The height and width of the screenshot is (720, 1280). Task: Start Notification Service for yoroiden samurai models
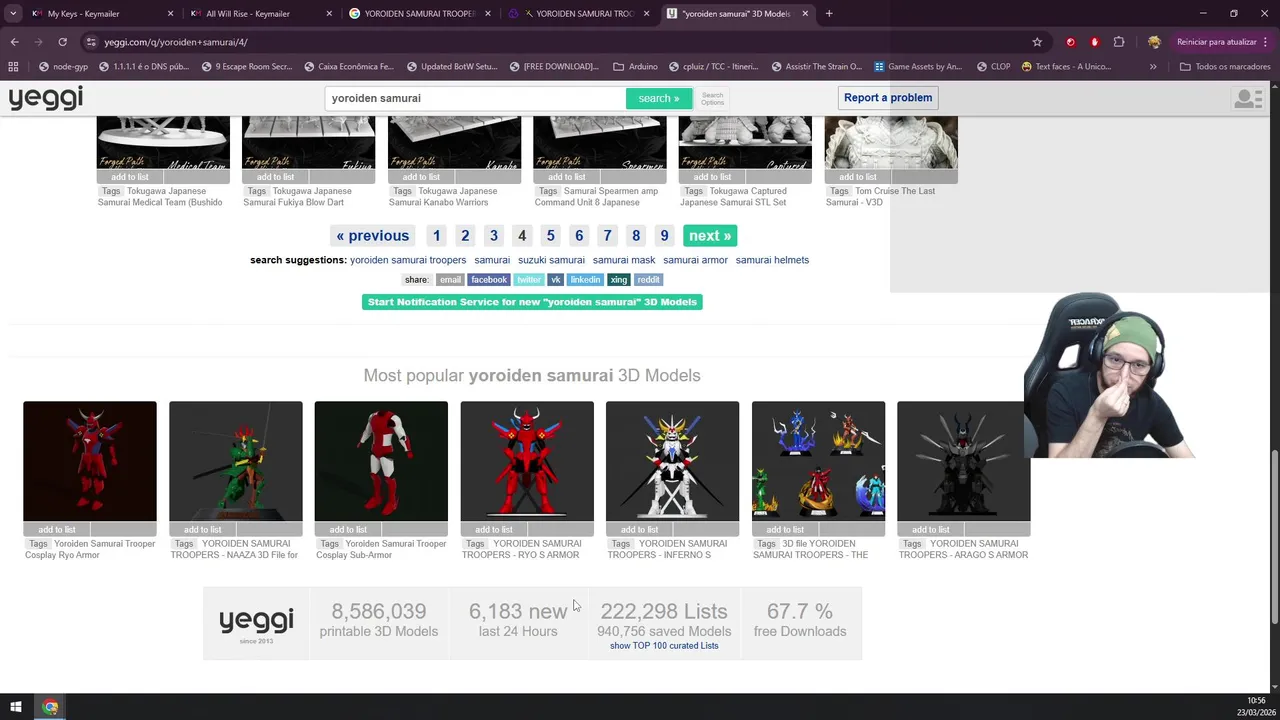[x=532, y=302]
